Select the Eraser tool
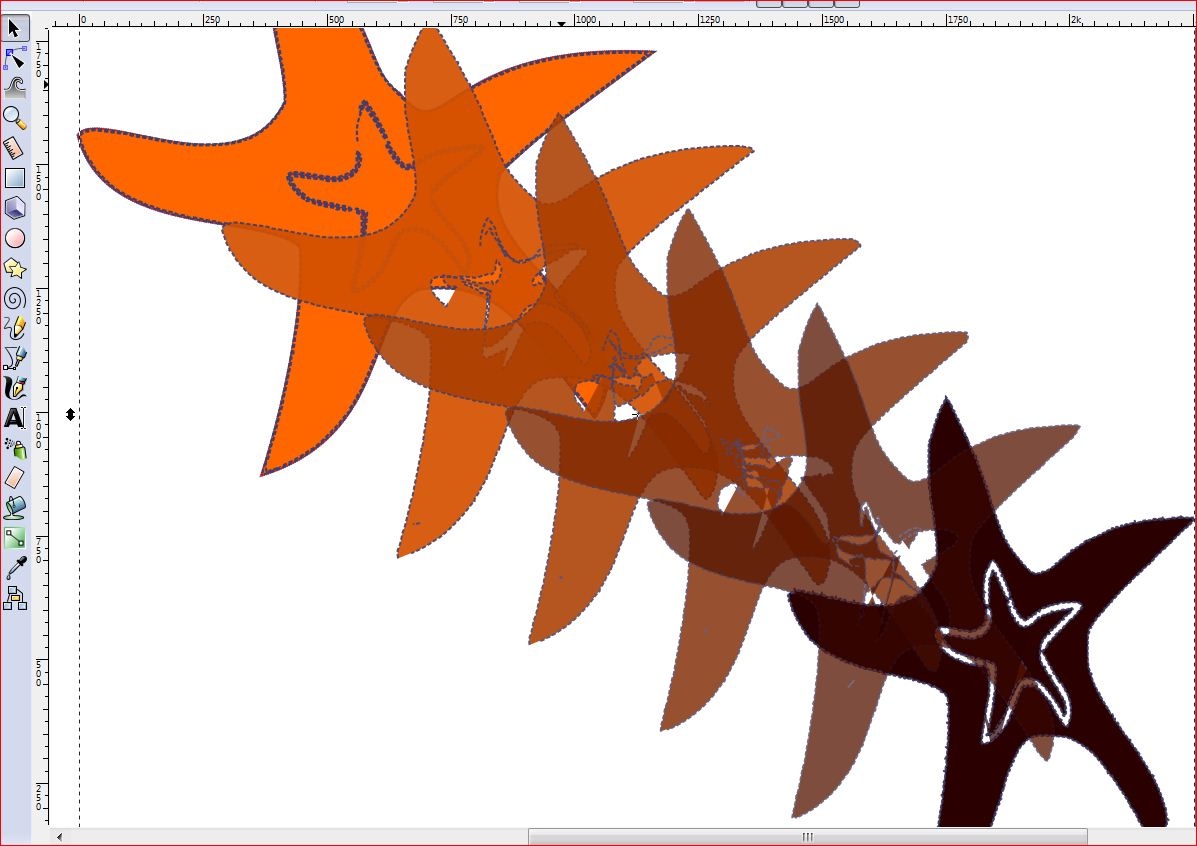The image size is (1197, 846). tap(15, 478)
